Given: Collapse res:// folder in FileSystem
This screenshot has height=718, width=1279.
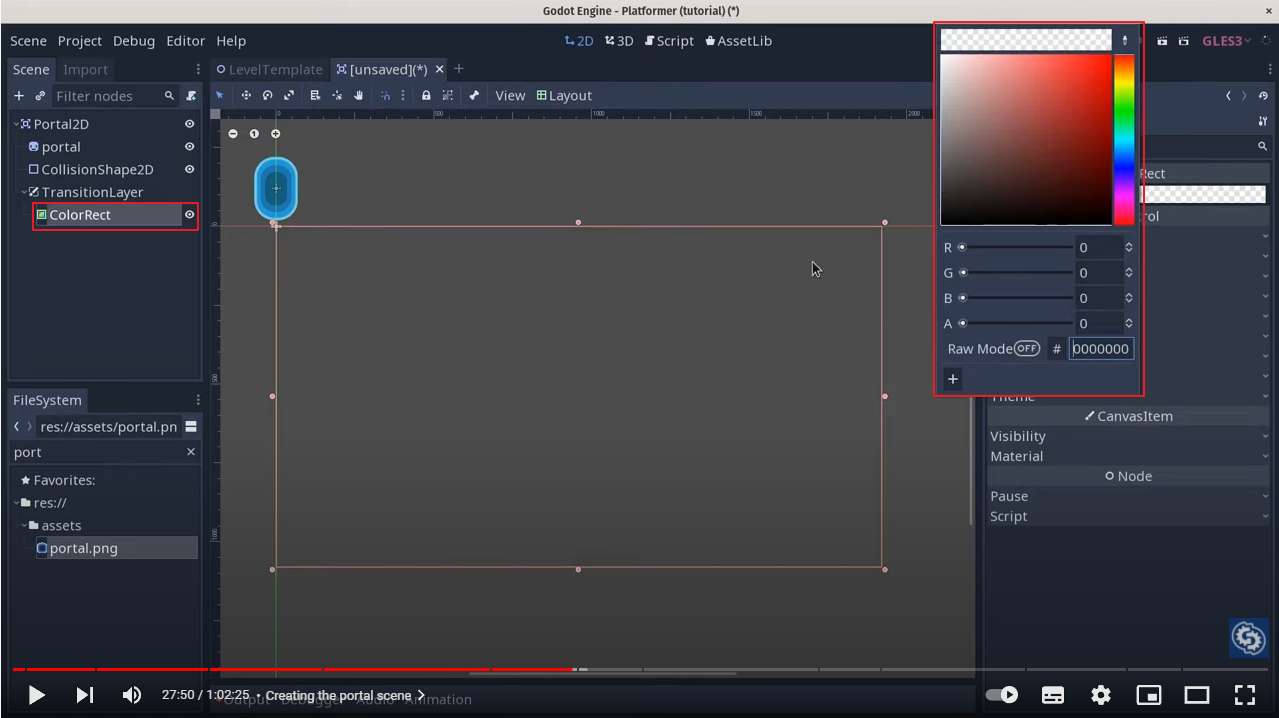Looking at the screenshot, I should pyautogui.click(x=16, y=503).
